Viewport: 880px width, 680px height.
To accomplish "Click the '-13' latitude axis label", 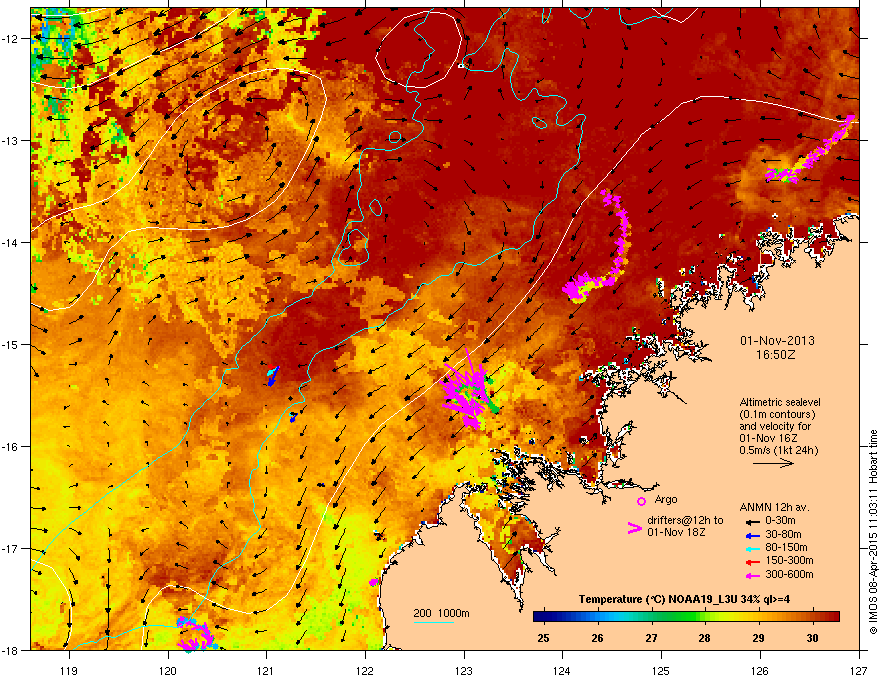I will click(x=10, y=141).
